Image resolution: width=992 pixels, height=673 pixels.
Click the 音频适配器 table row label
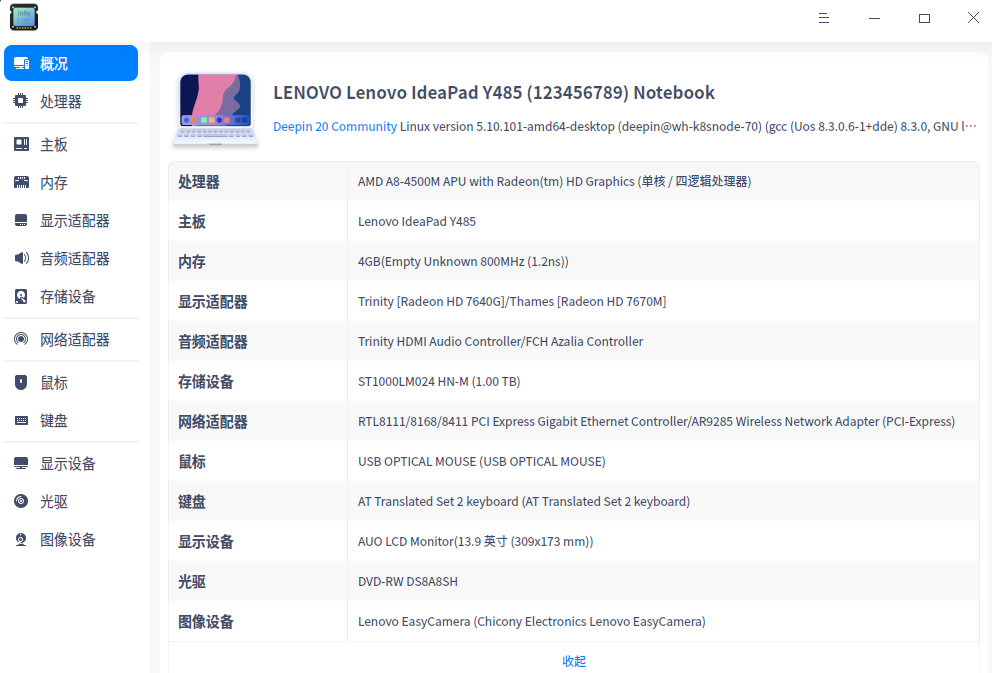coord(213,342)
